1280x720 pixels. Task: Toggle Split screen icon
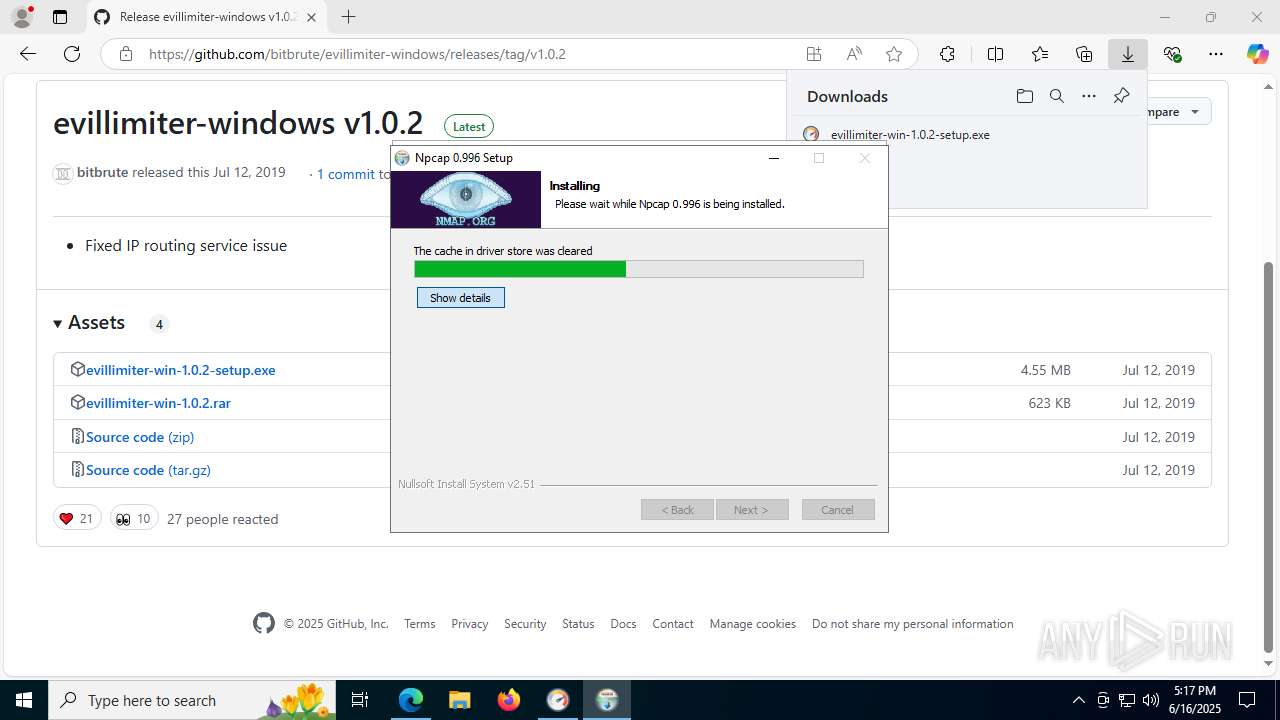[995, 54]
